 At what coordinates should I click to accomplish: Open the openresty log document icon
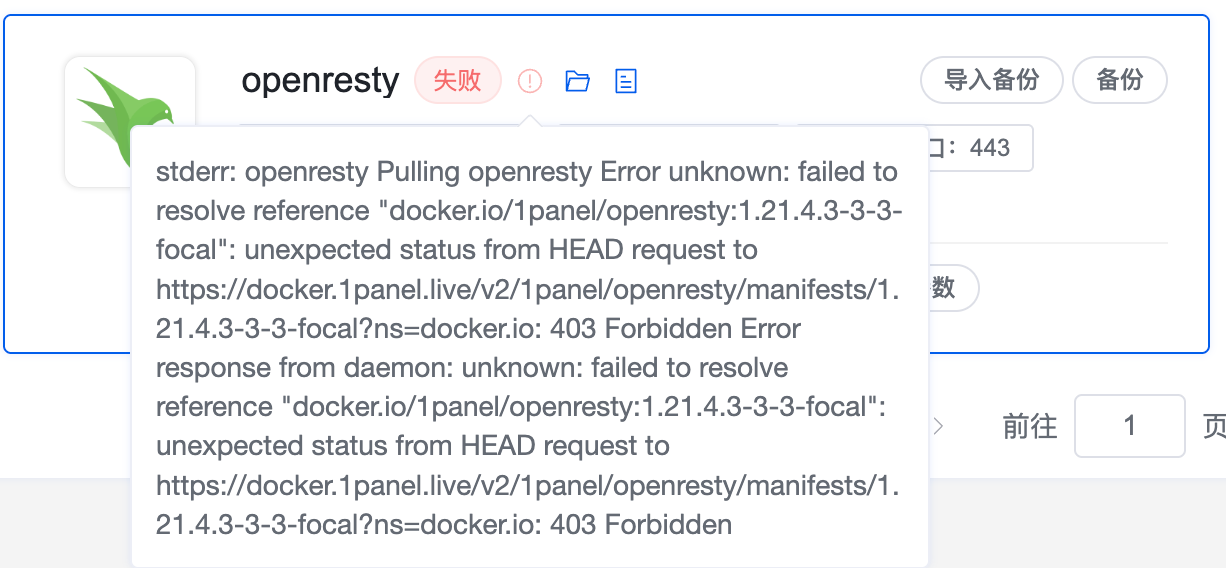[626, 81]
